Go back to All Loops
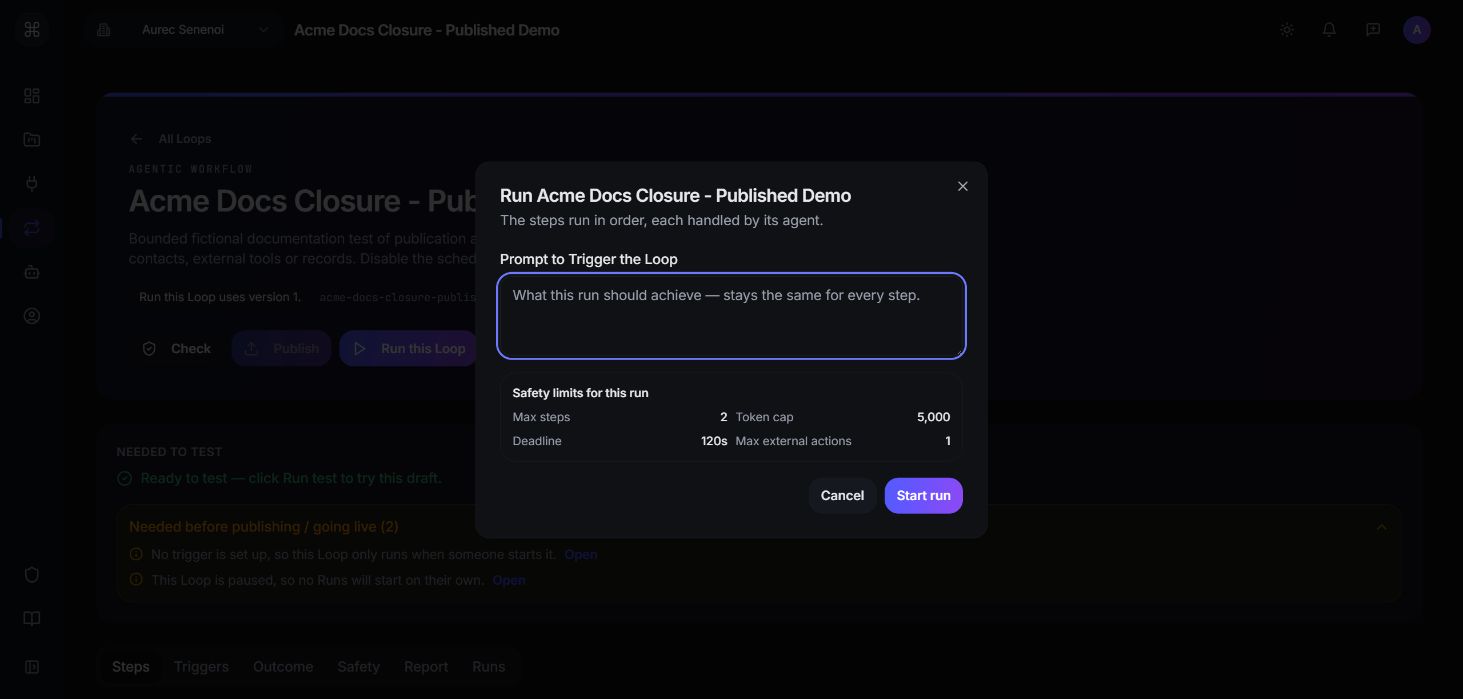Screen dimensions: 1463x699 click(185, 139)
